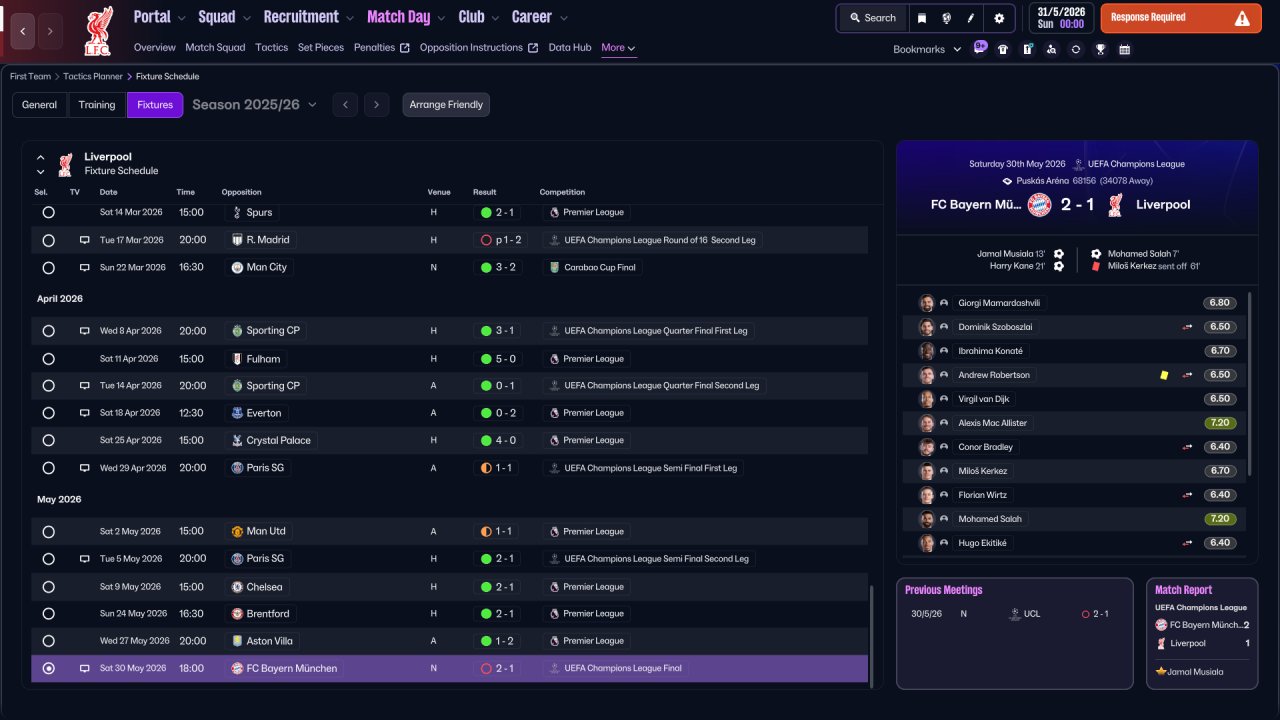Viewport: 1280px width, 720px height.
Task: Select the Crystal Palace fixture radio button
Action: click(48, 440)
